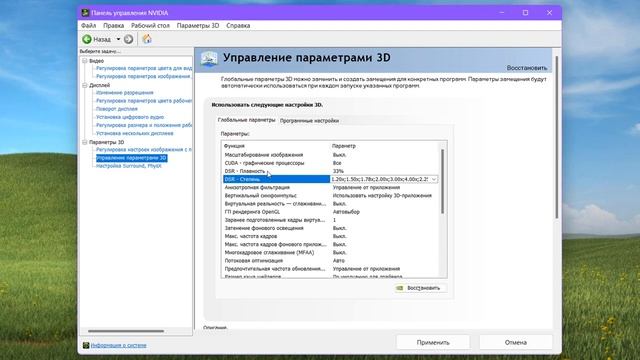The height and width of the screenshot is (360, 640).
Task: Select the Потоковая оптимизация row
Action: (331, 260)
